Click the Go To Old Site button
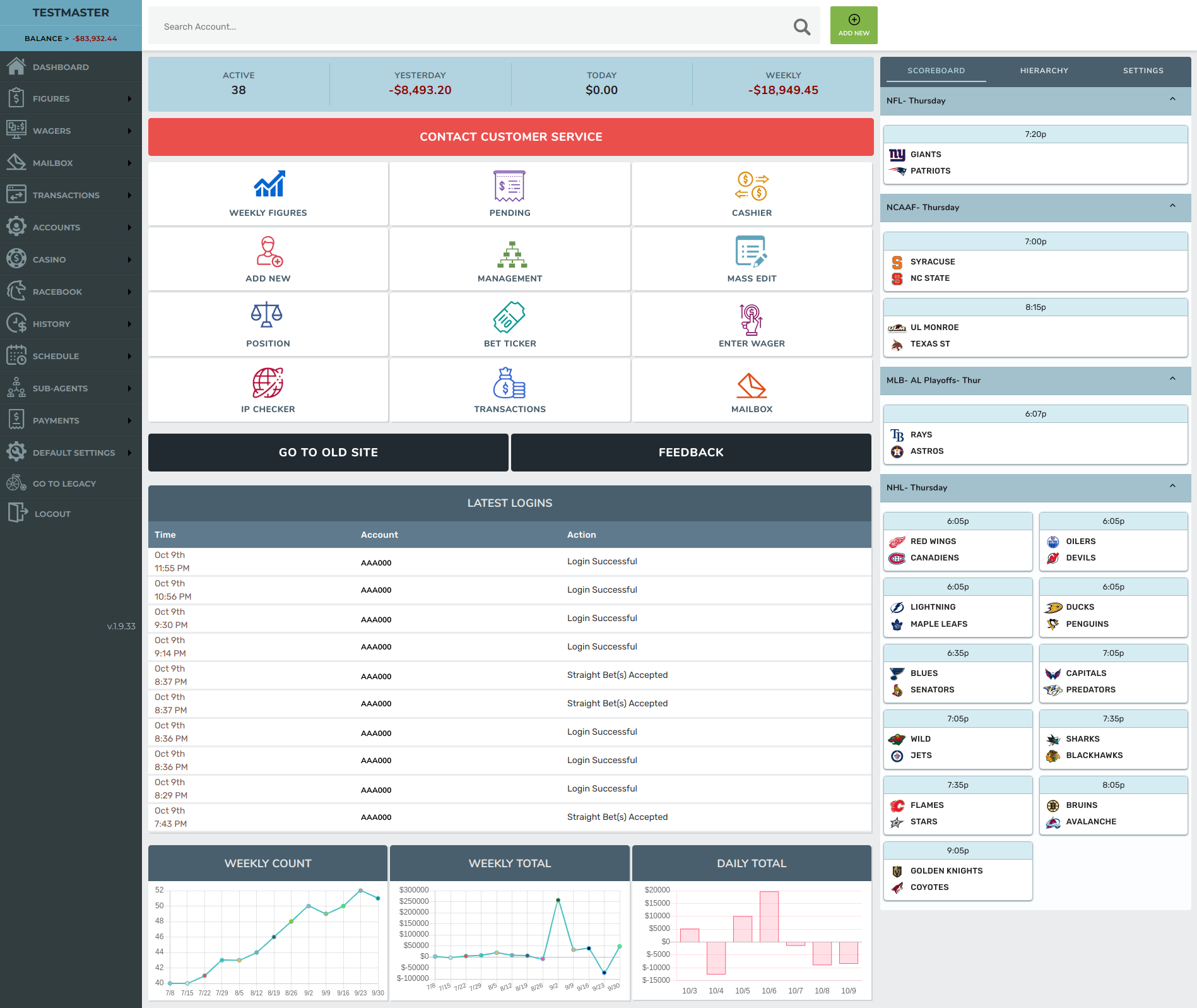1197x1008 pixels. [328, 453]
